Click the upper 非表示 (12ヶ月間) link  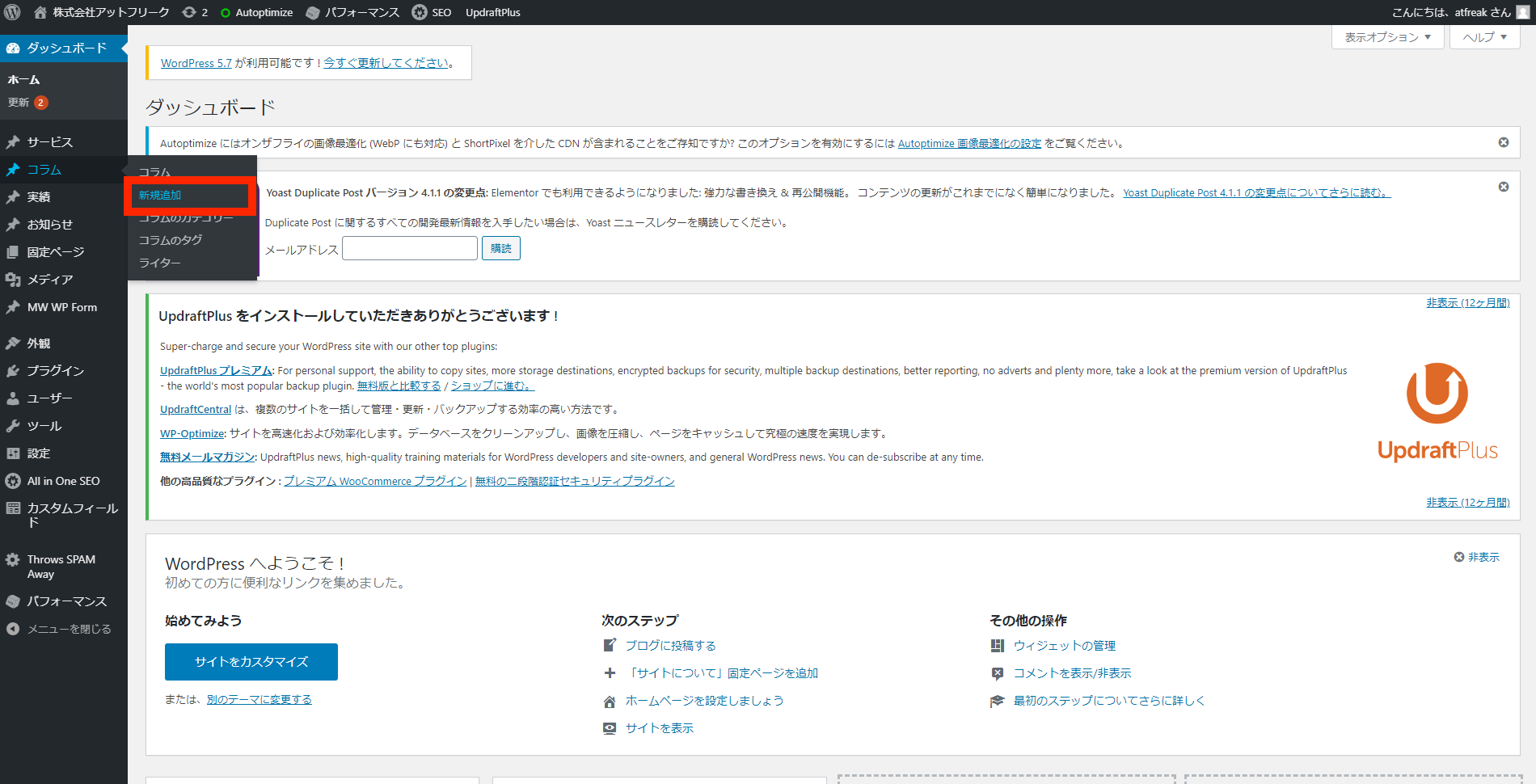tap(1468, 302)
